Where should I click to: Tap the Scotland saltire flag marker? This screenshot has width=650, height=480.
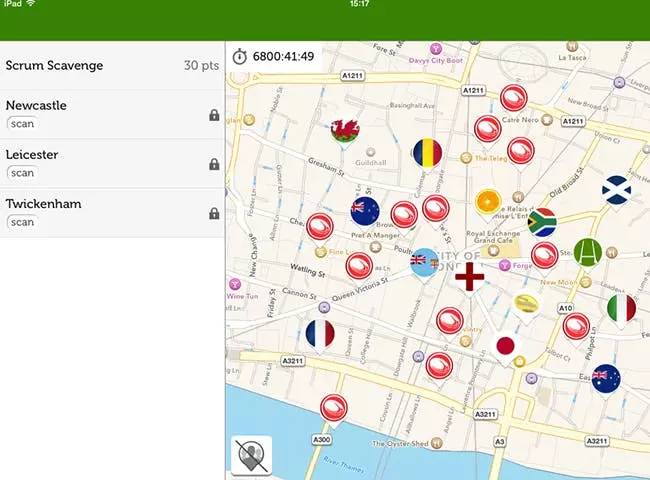(x=616, y=191)
